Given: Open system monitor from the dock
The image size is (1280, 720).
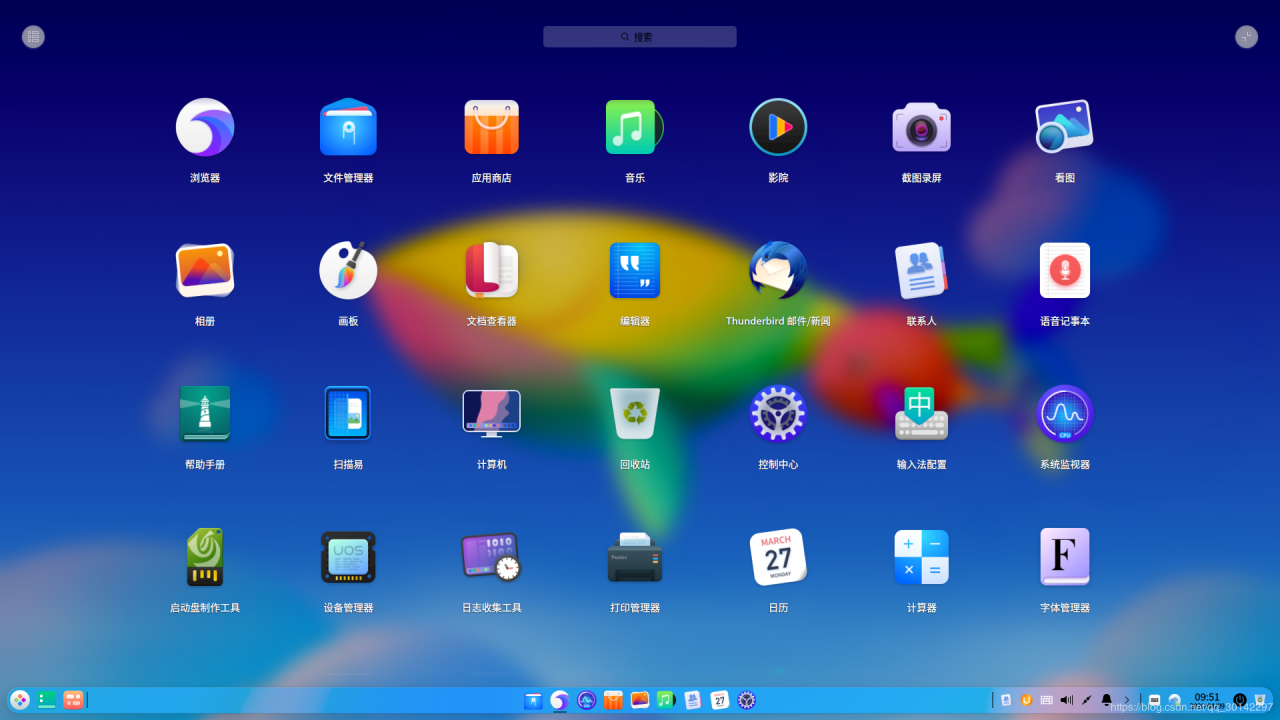Looking at the screenshot, I should click(587, 700).
